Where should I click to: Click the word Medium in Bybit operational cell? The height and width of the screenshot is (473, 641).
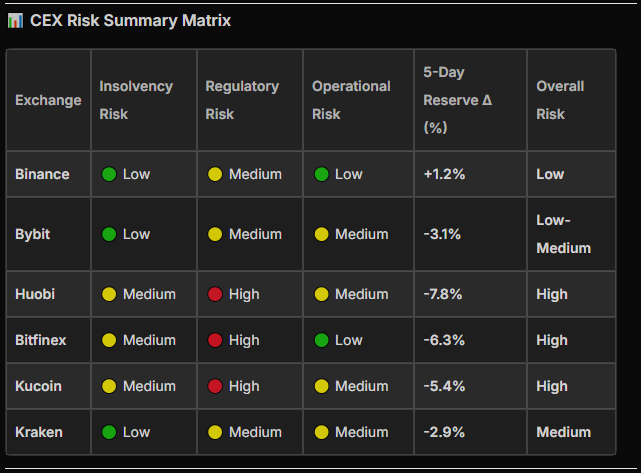click(362, 234)
